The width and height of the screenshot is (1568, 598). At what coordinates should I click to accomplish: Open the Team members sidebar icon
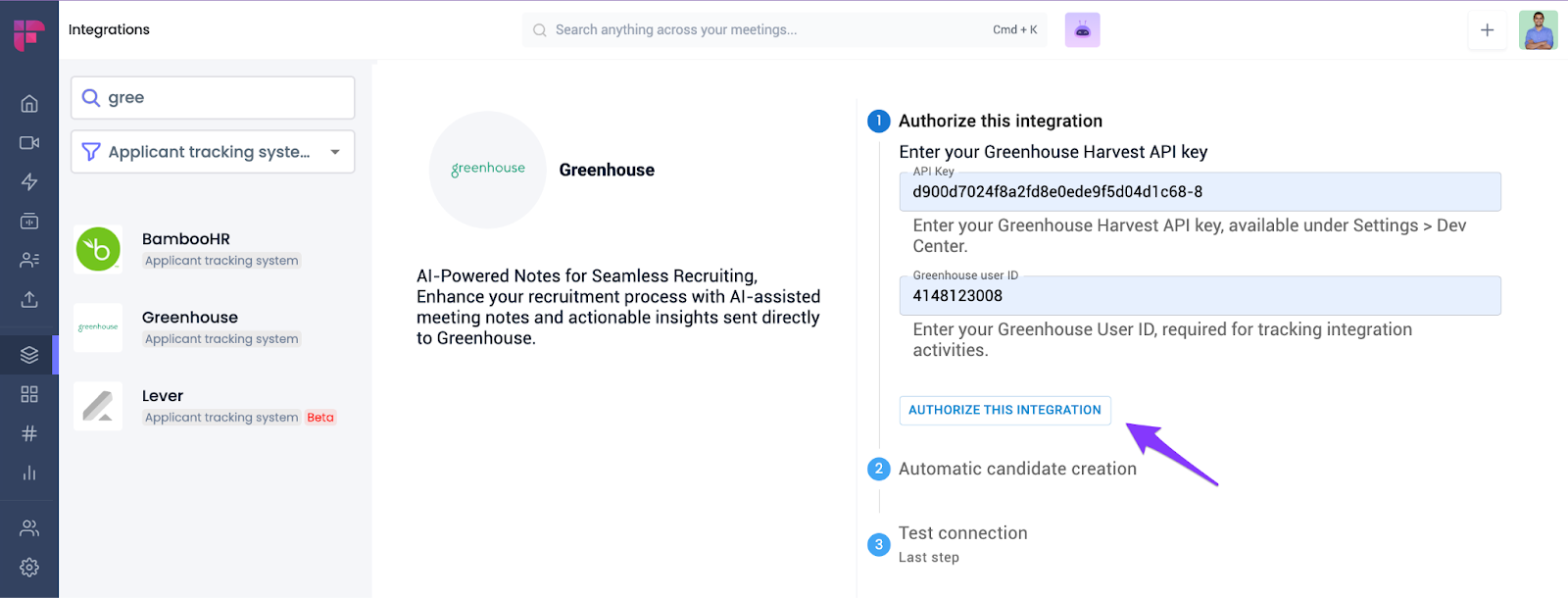(29, 528)
